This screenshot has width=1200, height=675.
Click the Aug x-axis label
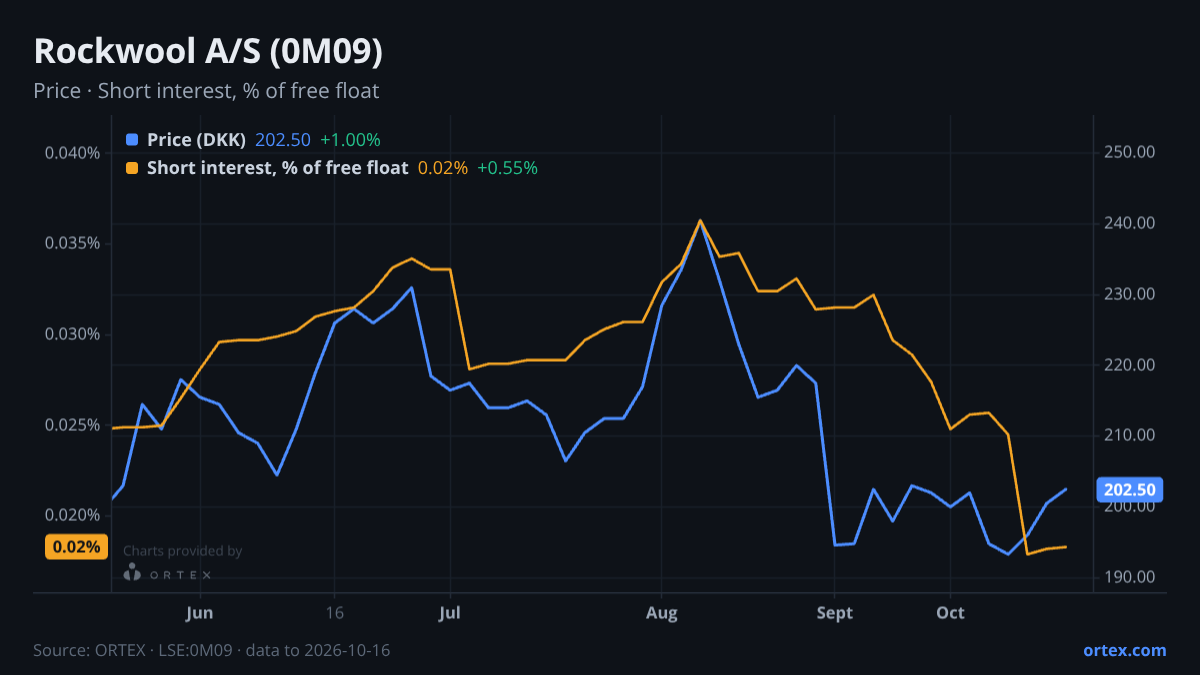pos(661,612)
